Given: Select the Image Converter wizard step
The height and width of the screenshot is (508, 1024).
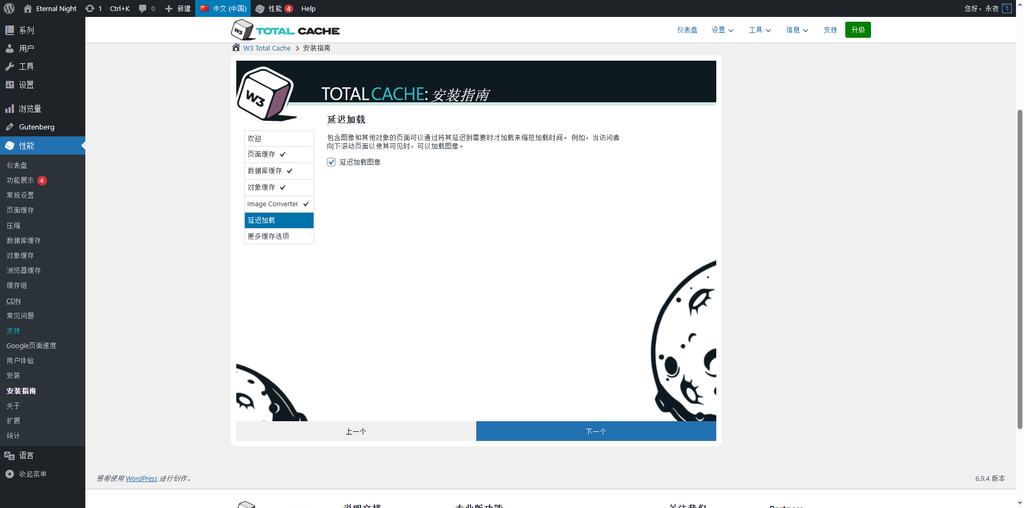Looking at the screenshot, I should coord(279,204).
